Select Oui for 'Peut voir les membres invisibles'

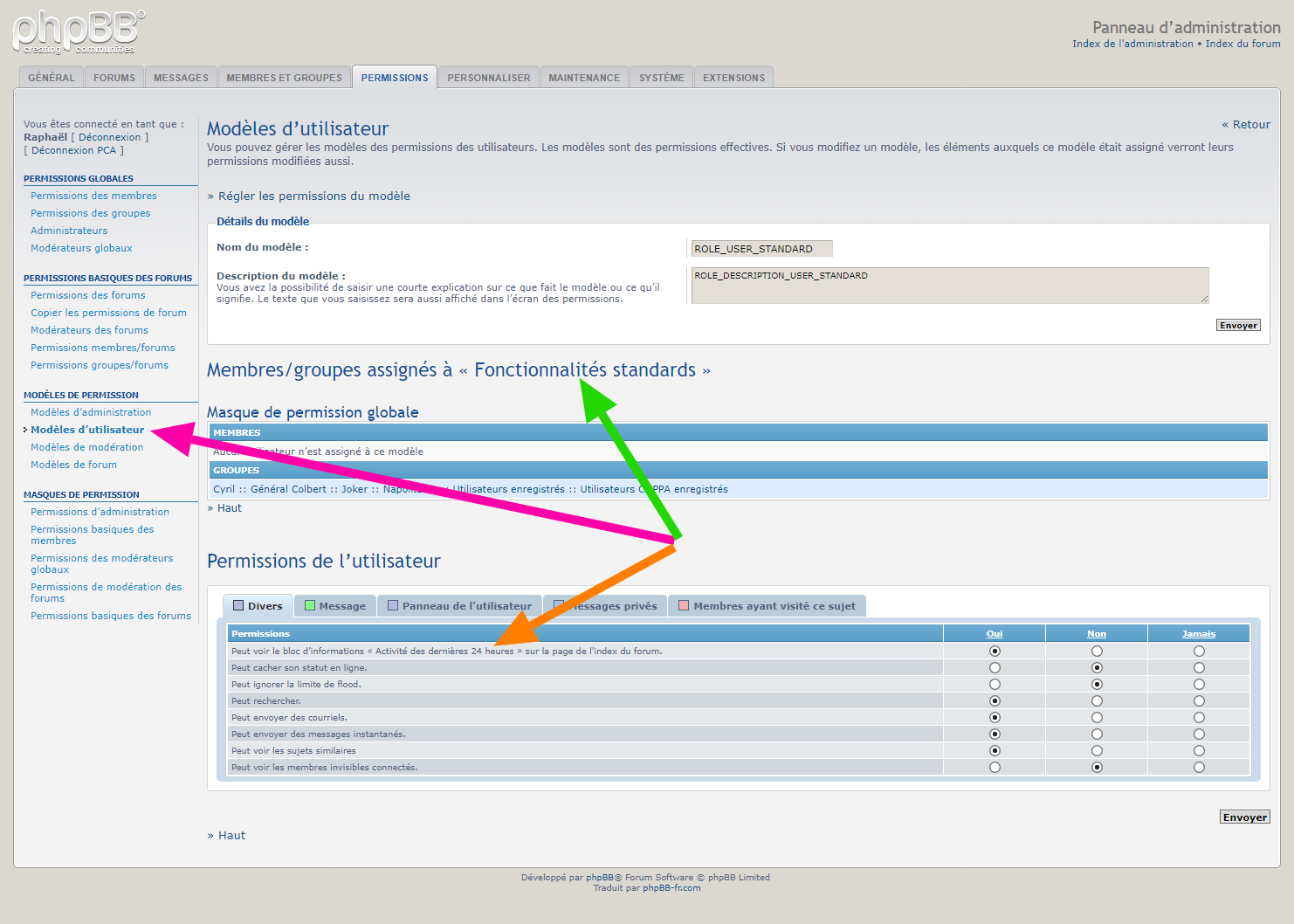coord(995,768)
